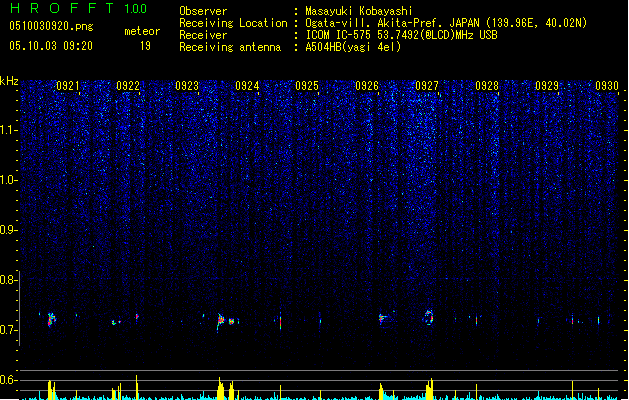Click the 0.9 kHz axis label
The image size is (629, 400).
coord(8,230)
